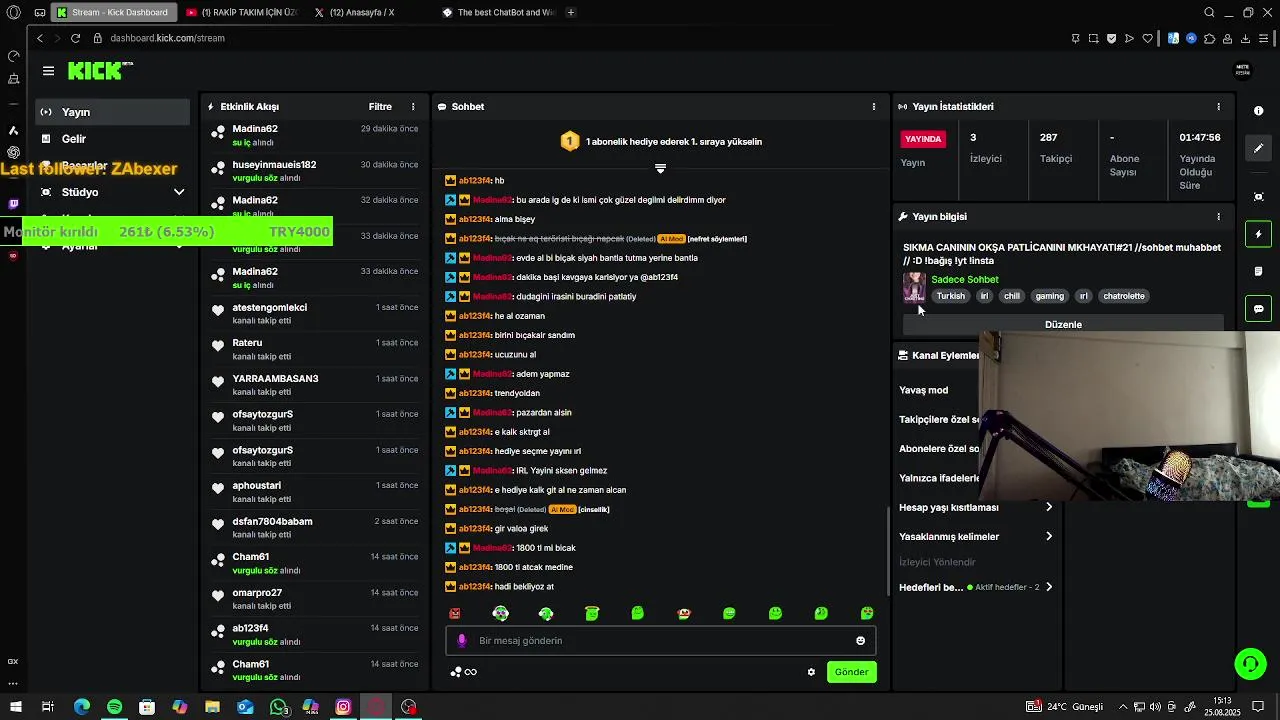Insert the red angry emote
Viewport: 1280px width, 720px height.
pos(455,613)
